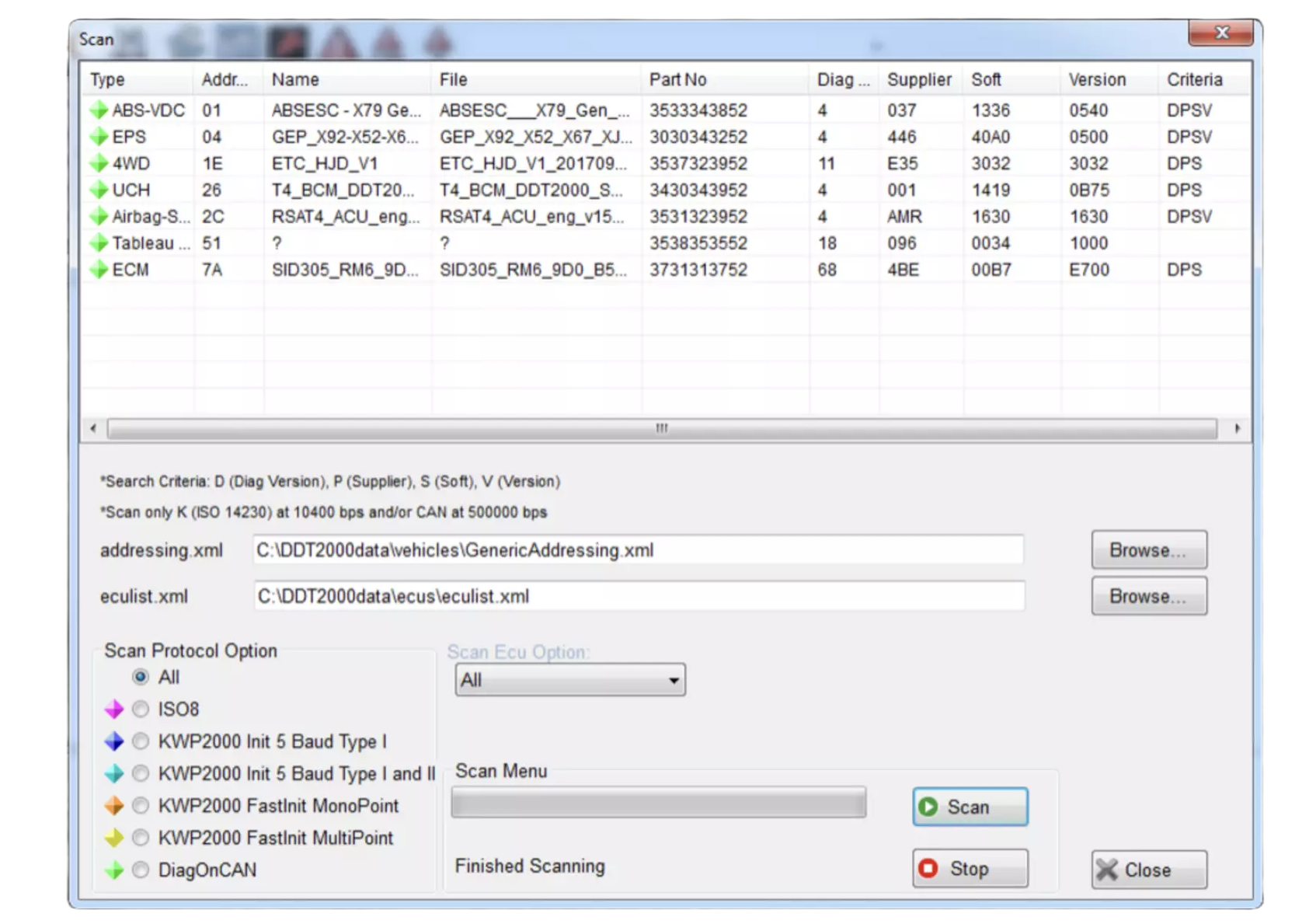Select the T4_BCM_DDT2000_S... file cell
The height and width of the screenshot is (924, 1316).
(531, 190)
